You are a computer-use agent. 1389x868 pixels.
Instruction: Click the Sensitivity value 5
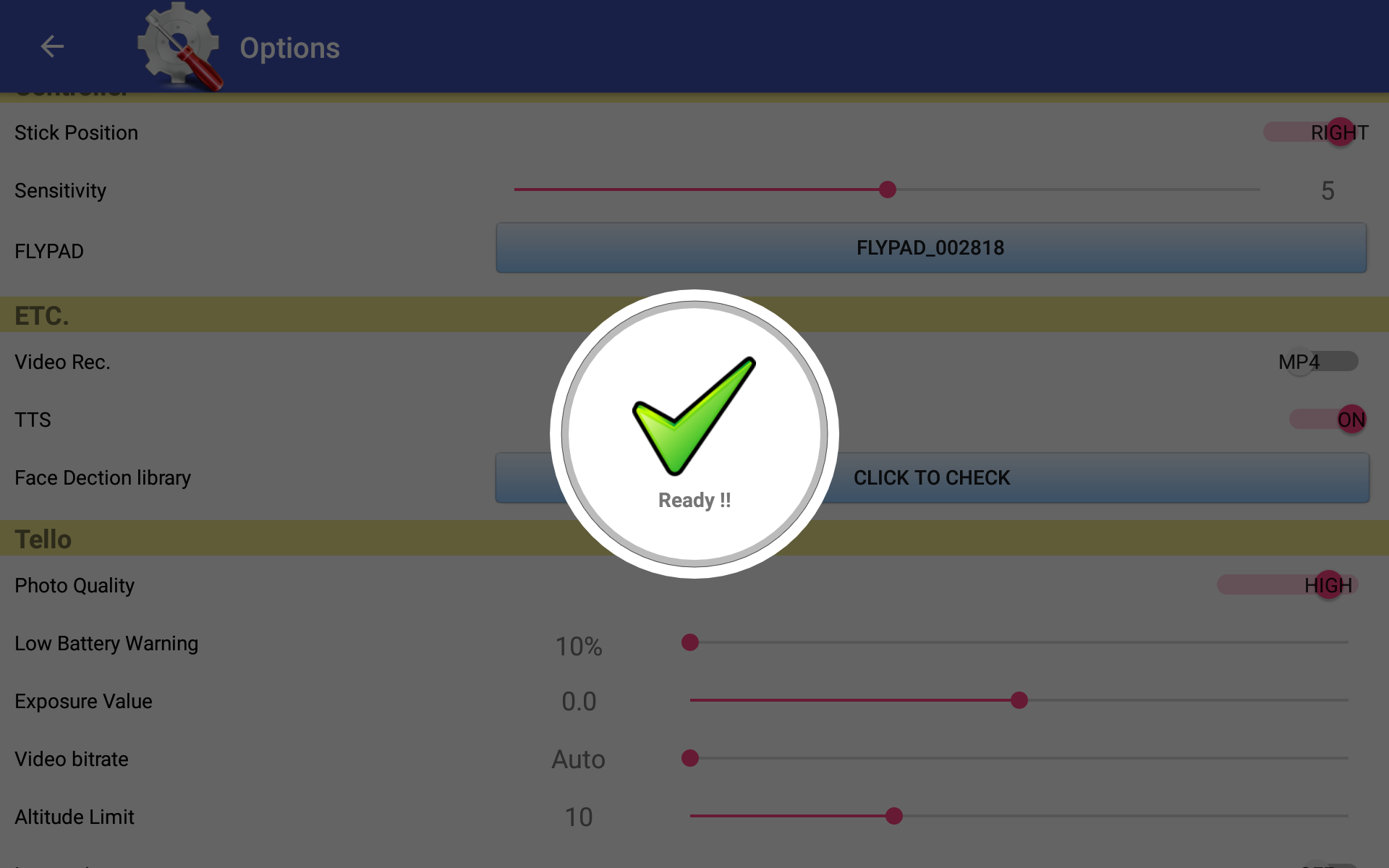1328,191
